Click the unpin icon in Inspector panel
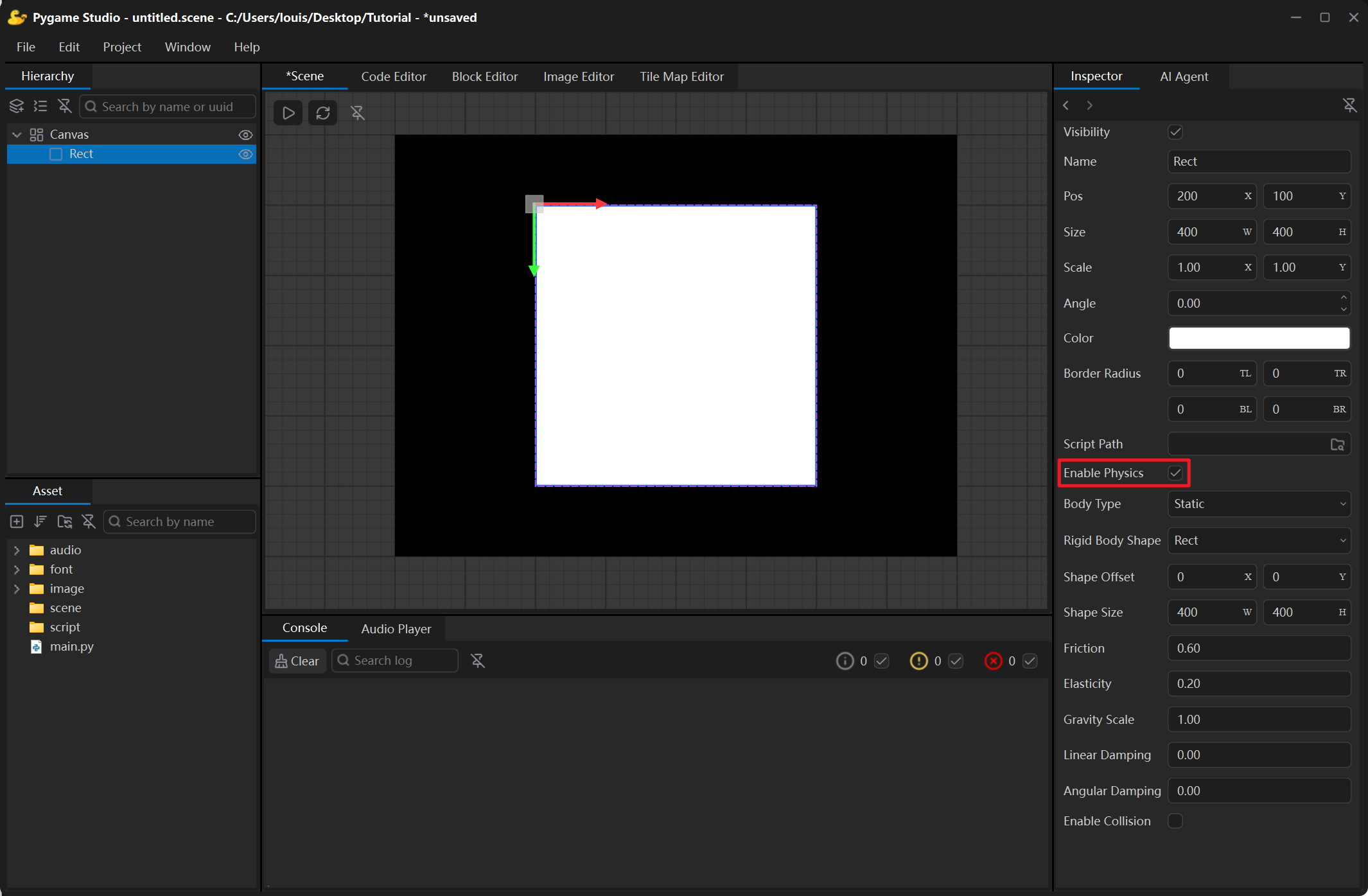The height and width of the screenshot is (896, 1368). point(1349,105)
